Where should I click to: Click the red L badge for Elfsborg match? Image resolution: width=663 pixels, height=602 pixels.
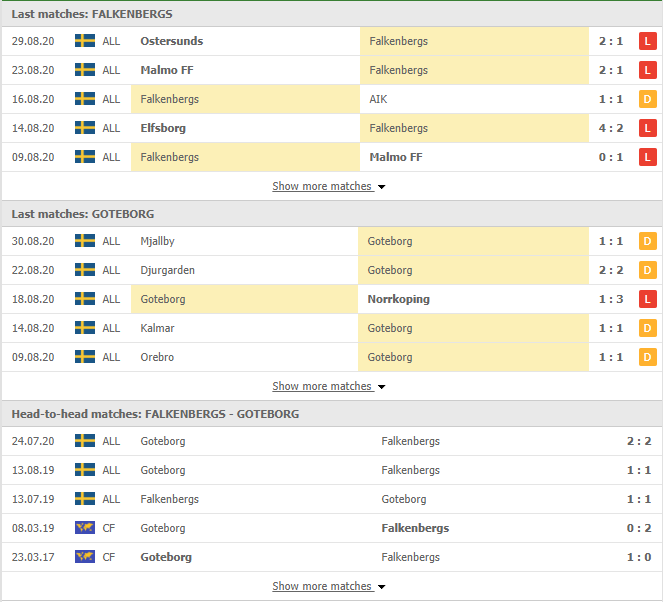click(647, 128)
